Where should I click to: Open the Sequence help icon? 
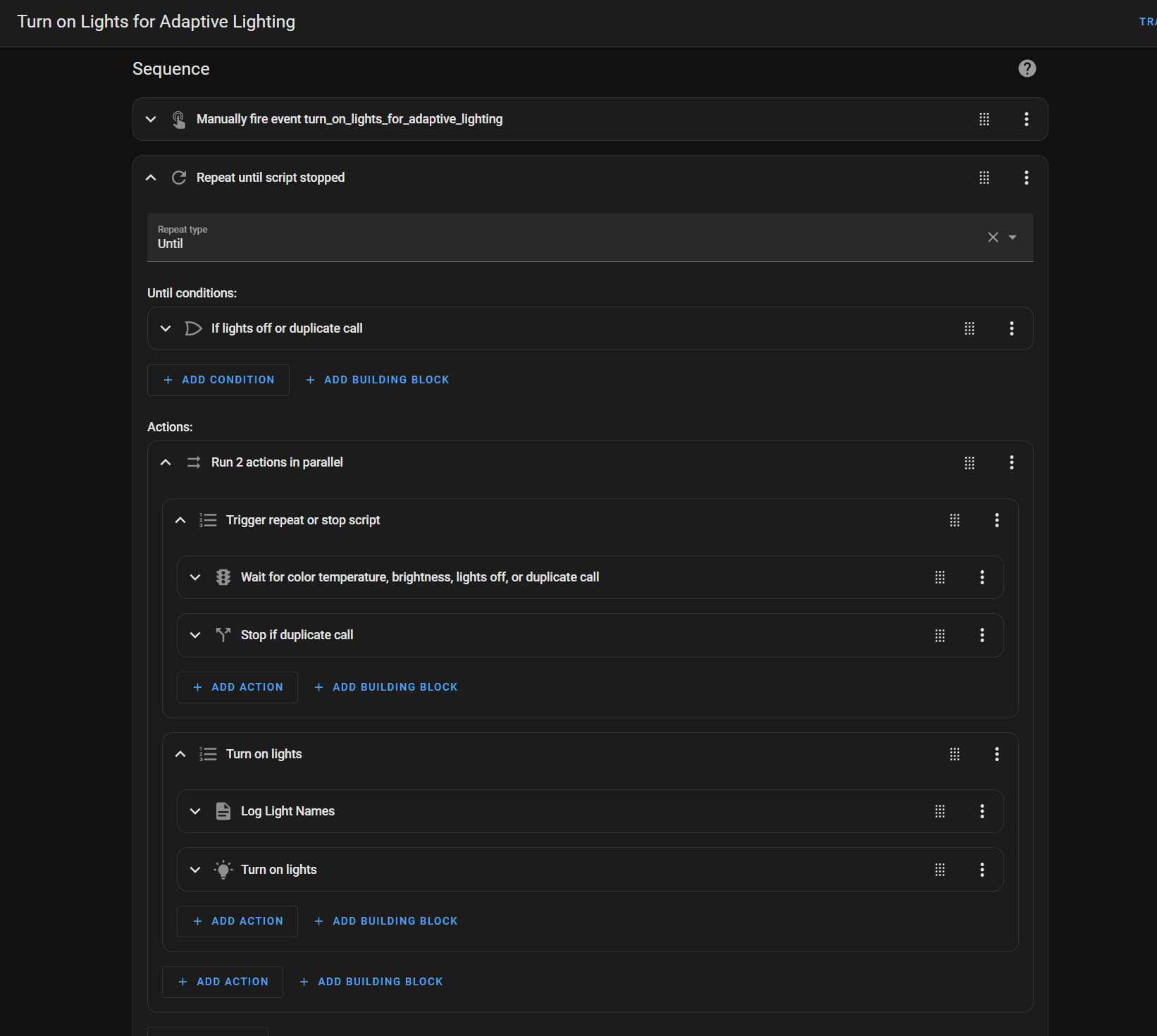click(x=1027, y=68)
